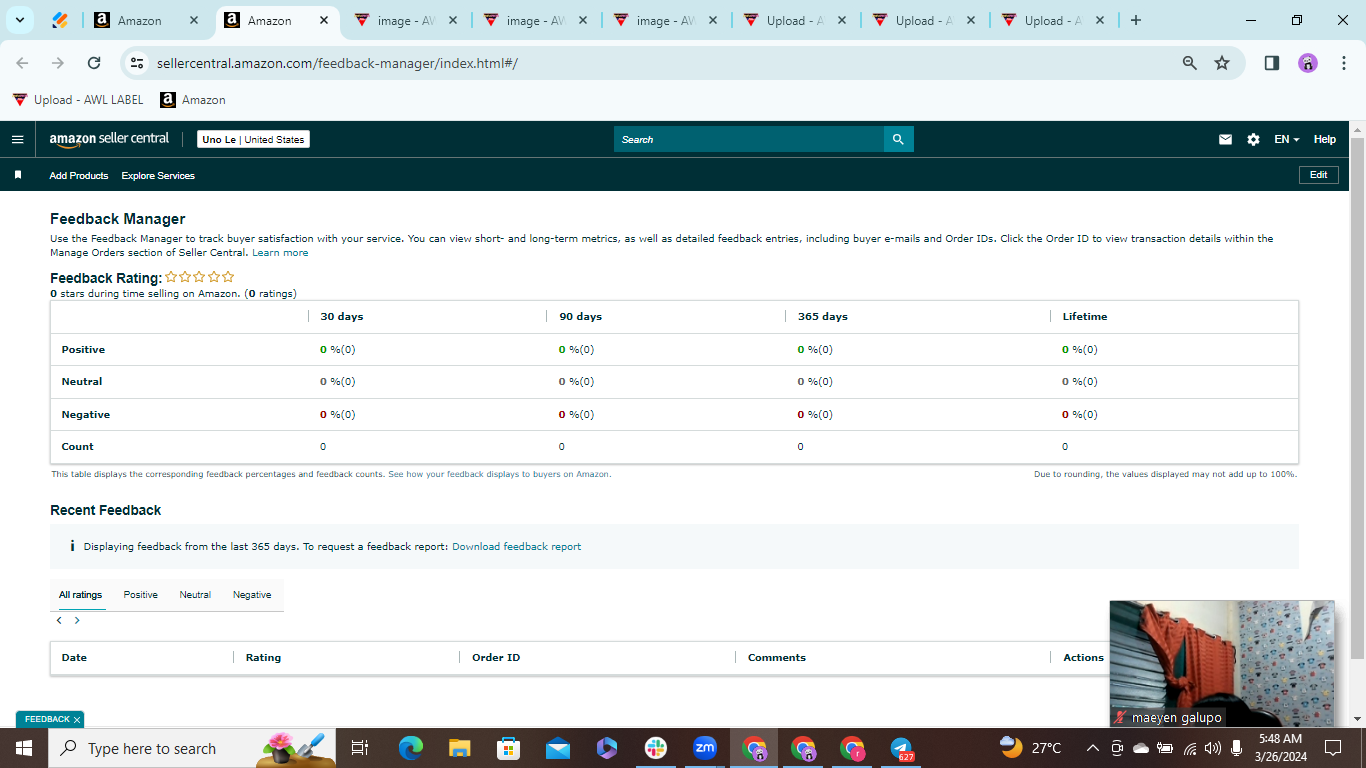Open Slack from the taskbar
This screenshot has width=1366, height=768.
click(656, 748)
